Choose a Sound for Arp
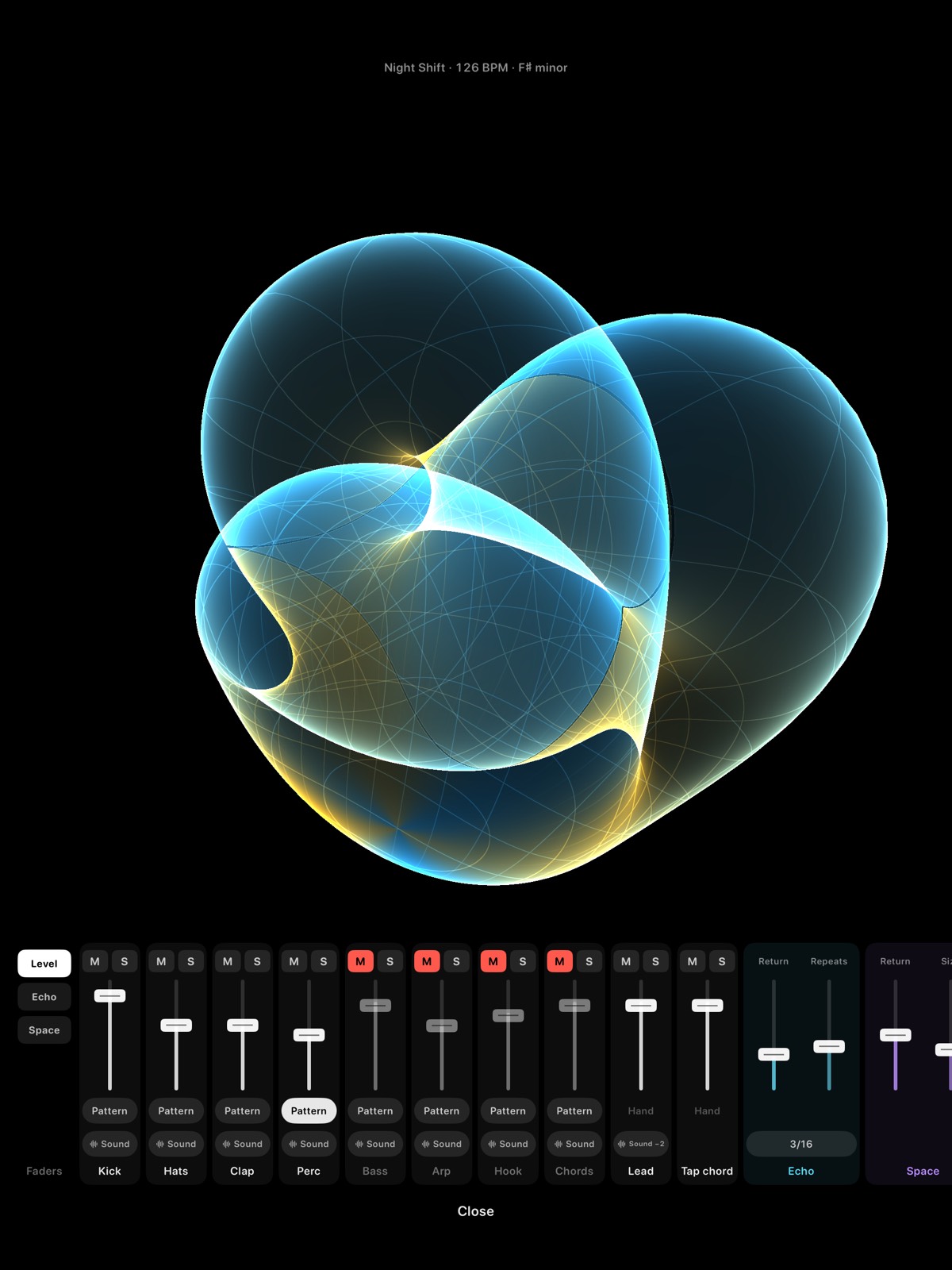The height and width of the screenshot is (1270, 952). point(442,1144)
